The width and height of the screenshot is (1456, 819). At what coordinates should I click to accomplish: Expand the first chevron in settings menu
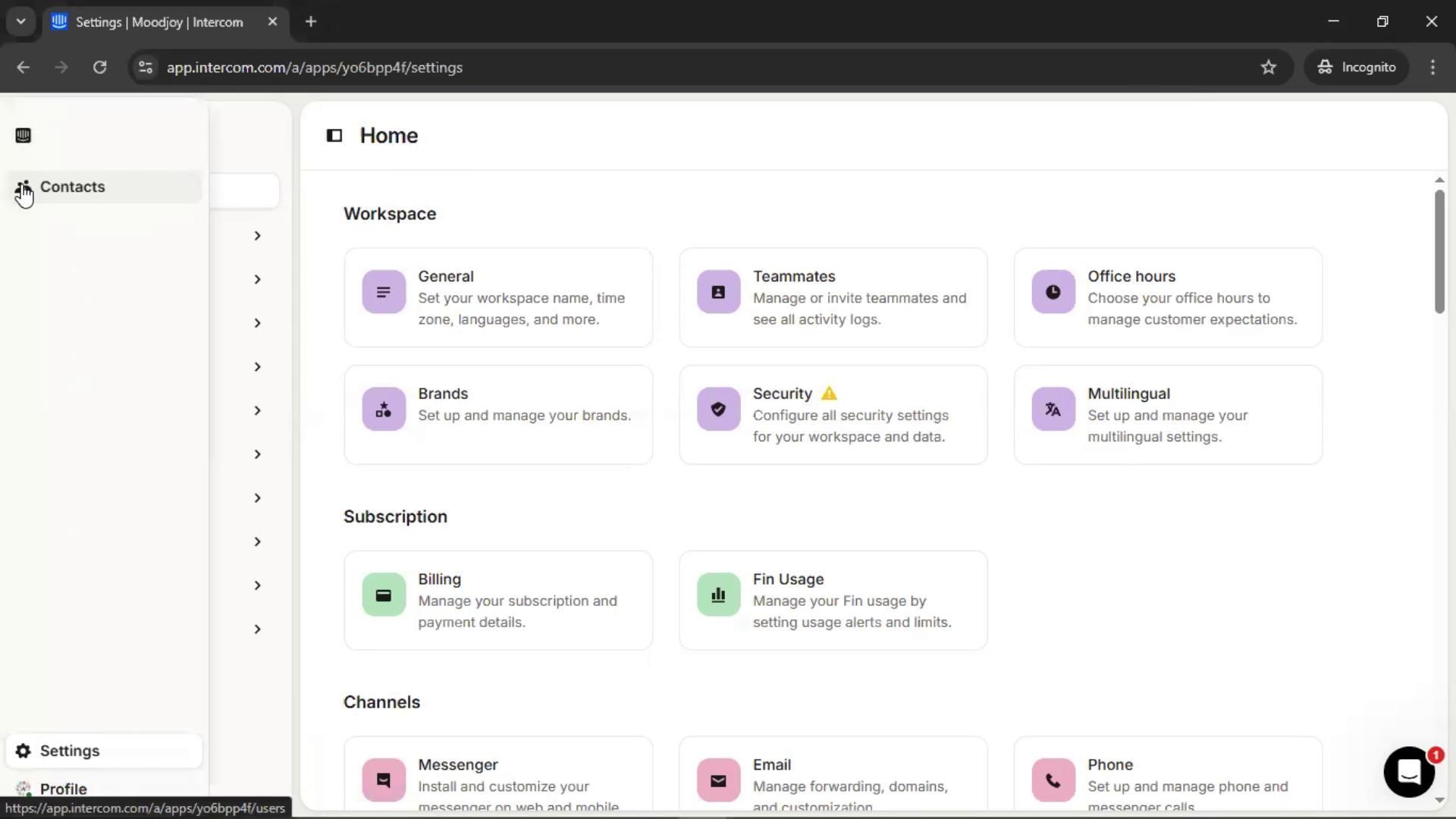257,236
